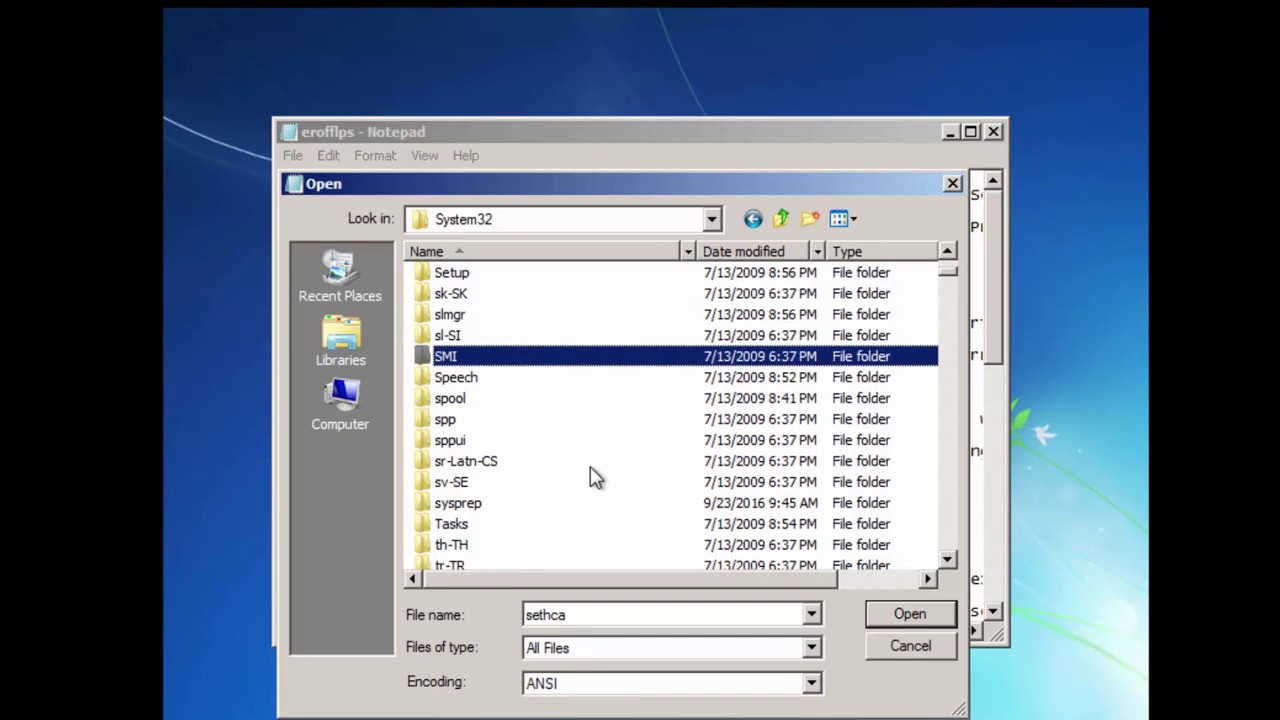This screenshot has width=1280, height=720.
Task: Open Recent Places in sidebar
Action: [x=340, y=277]
